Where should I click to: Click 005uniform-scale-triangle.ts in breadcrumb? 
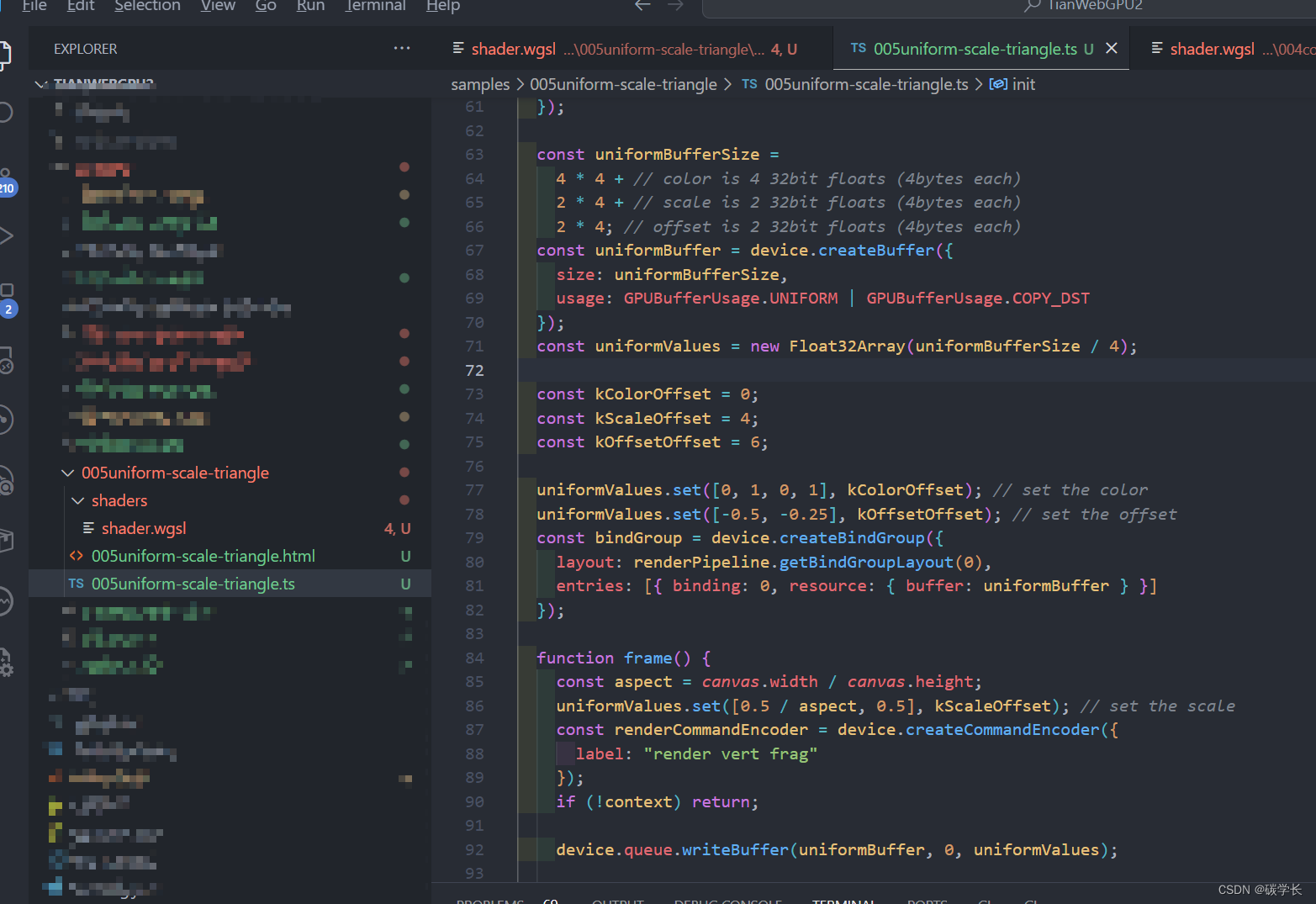866,84
